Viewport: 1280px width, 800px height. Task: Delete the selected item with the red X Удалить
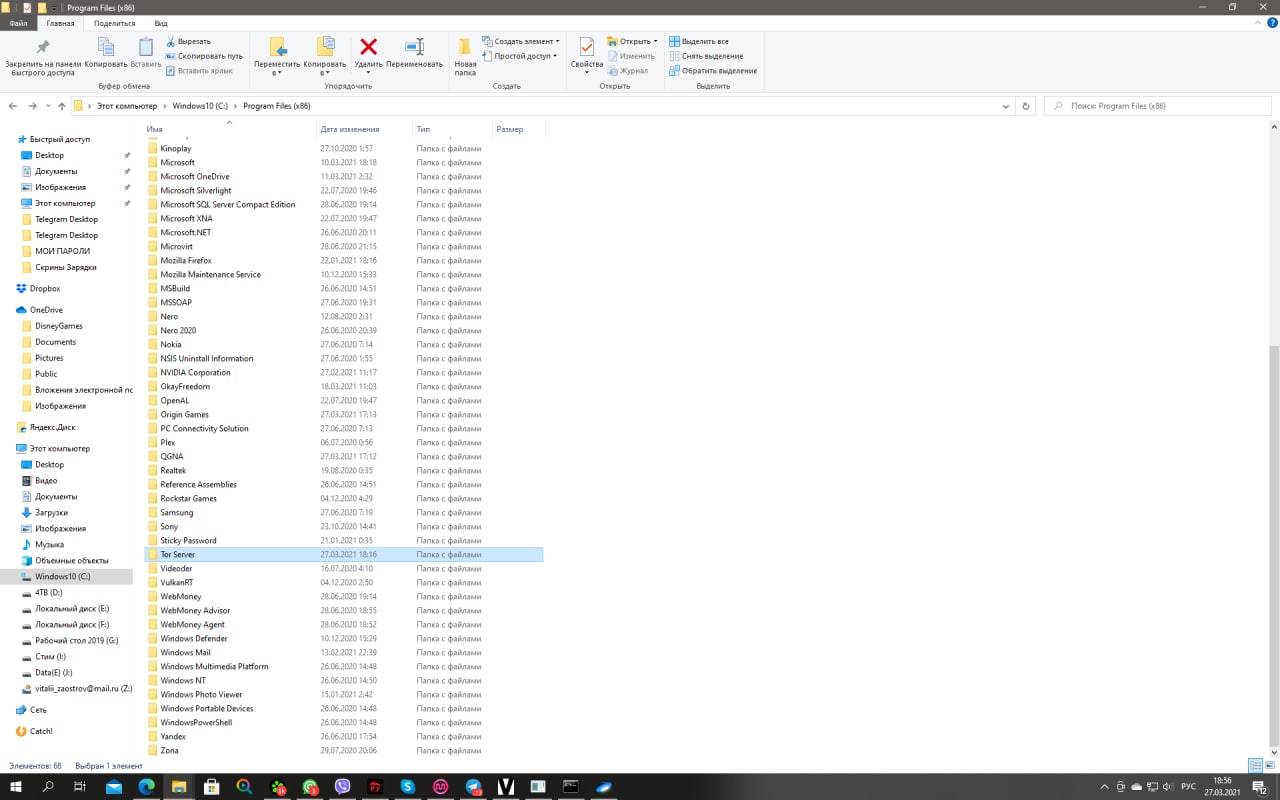(x=368, y=47)
